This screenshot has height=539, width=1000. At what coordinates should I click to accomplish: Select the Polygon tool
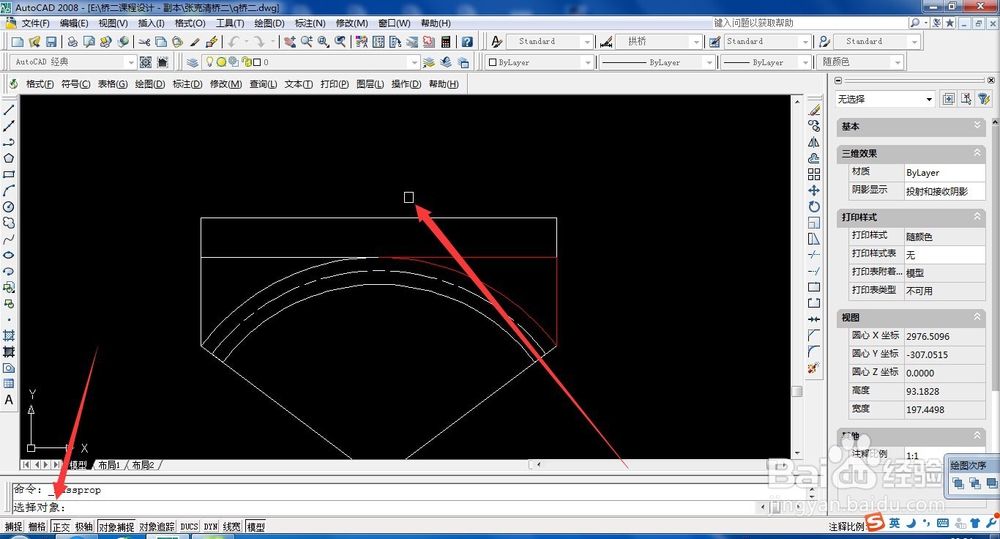tap(9, 158)
